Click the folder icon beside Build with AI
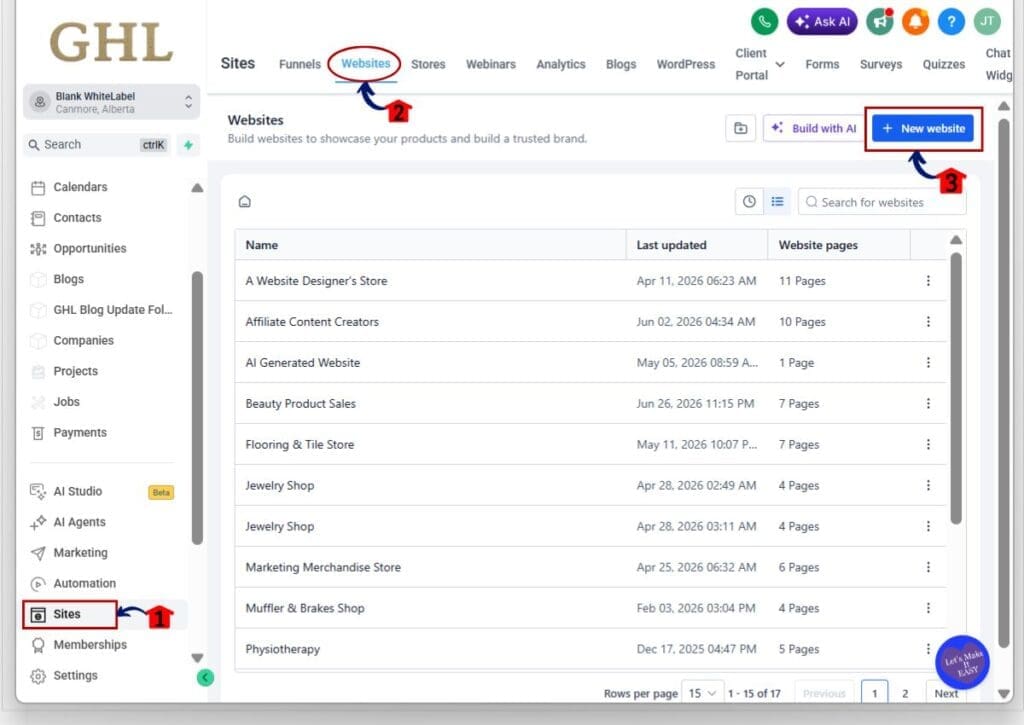Image resolution: width=1024 pixels, height=725 pixels. coord(741,128)
